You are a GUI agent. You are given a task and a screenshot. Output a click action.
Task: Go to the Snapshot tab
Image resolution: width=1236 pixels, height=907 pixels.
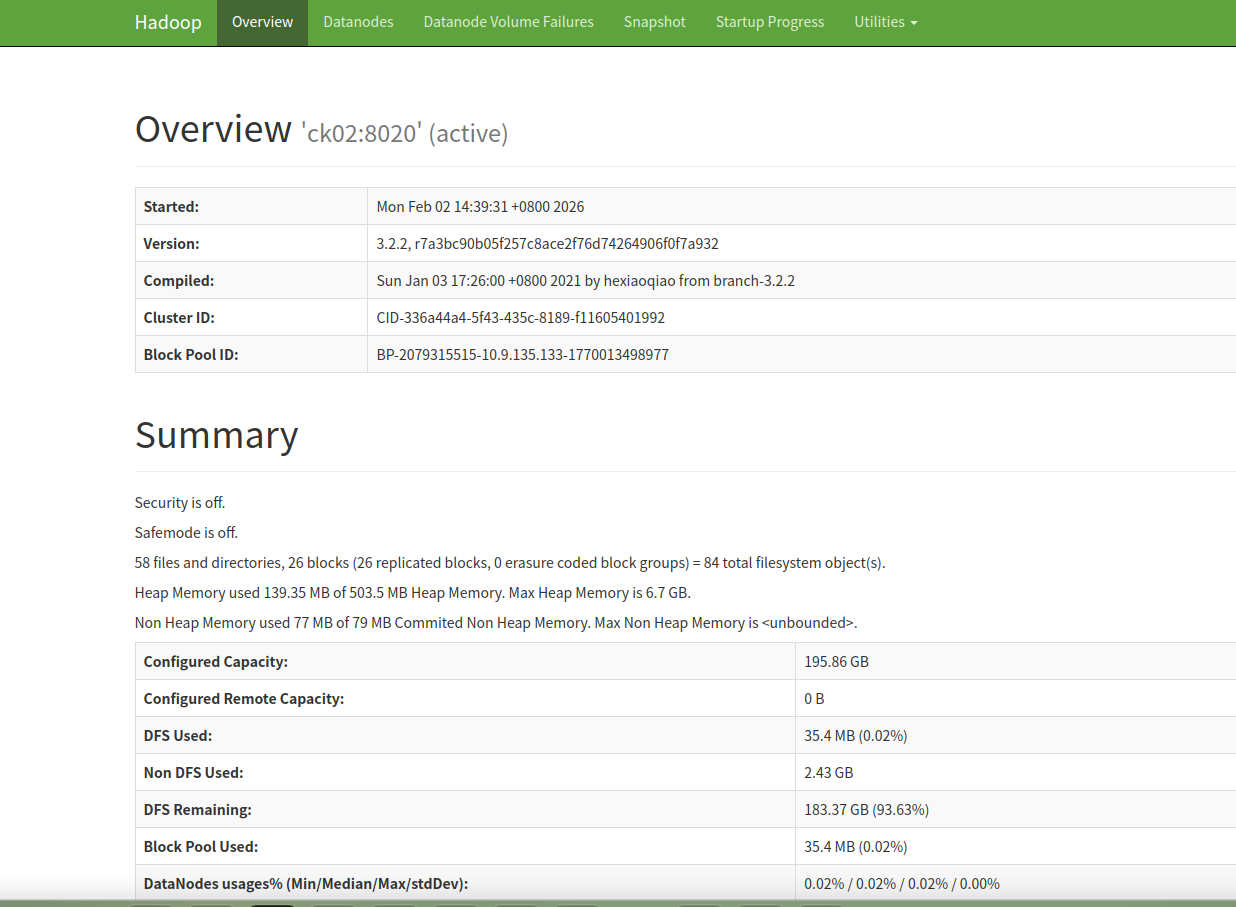tap(655, 22)
